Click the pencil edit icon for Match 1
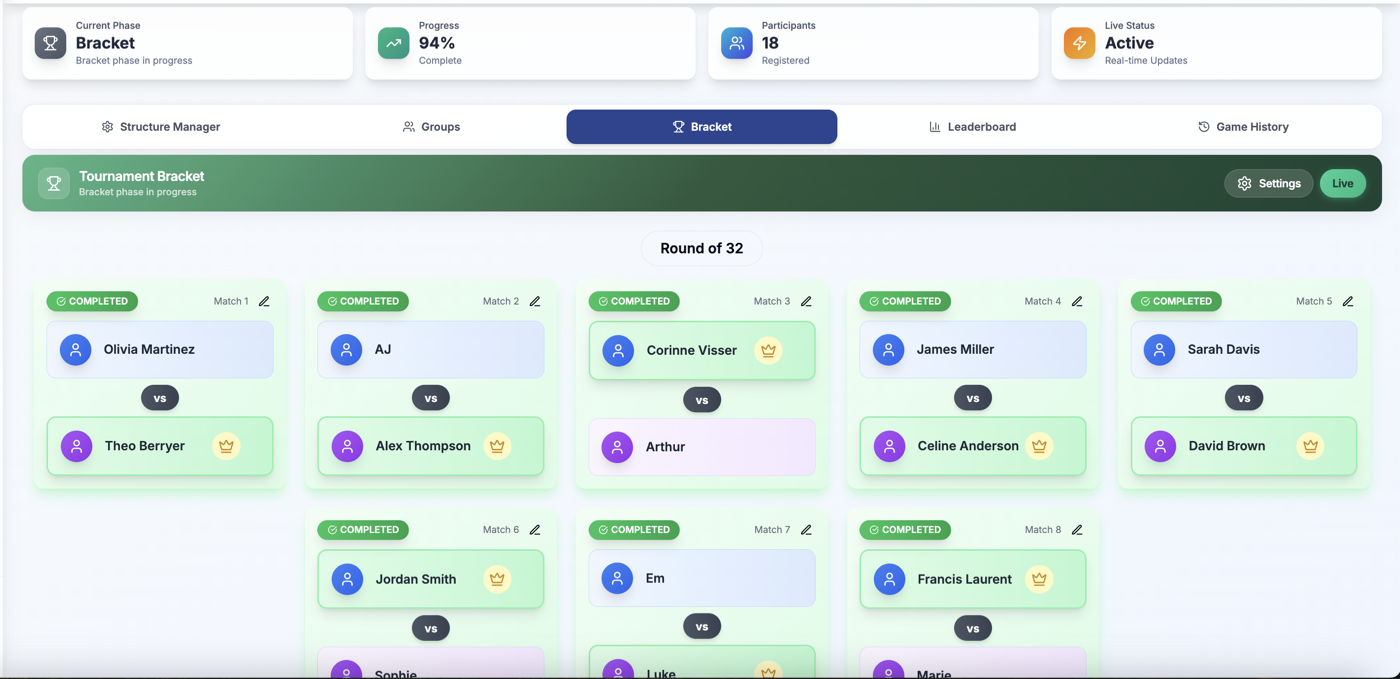 264,301
